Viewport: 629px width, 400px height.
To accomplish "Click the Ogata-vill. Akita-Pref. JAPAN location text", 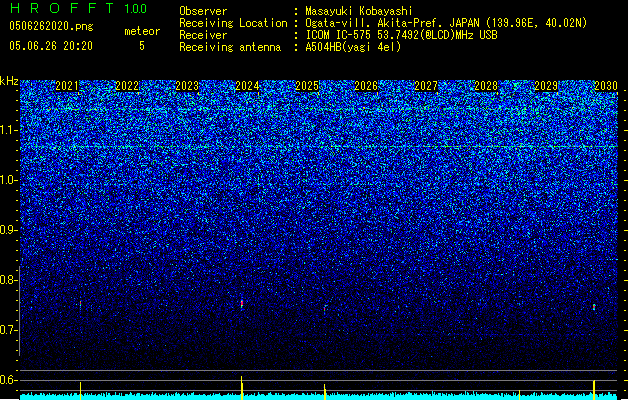I will click(x=446, y=23).
